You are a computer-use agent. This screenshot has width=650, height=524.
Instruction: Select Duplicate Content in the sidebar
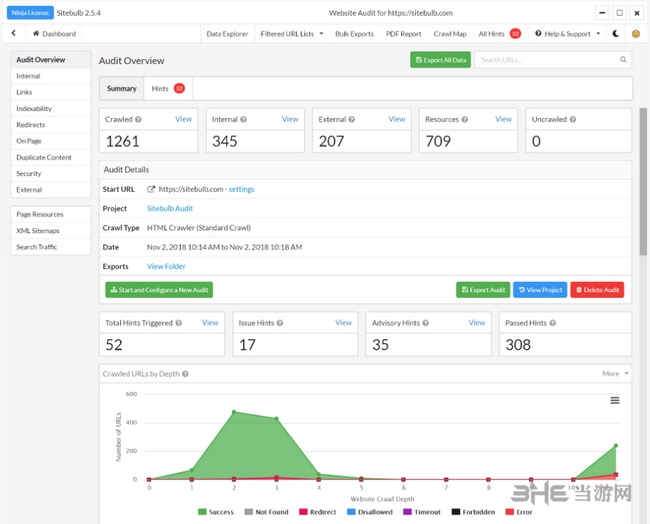[51, 157]
